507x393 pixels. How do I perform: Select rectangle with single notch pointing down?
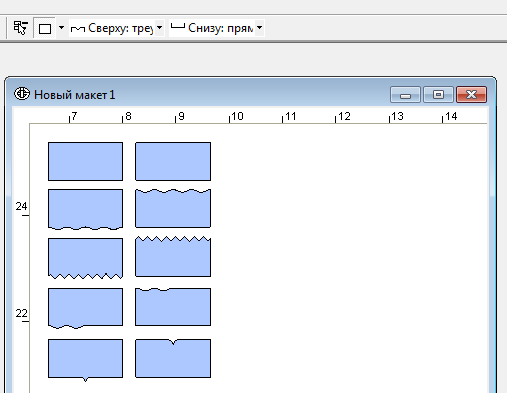85,360
